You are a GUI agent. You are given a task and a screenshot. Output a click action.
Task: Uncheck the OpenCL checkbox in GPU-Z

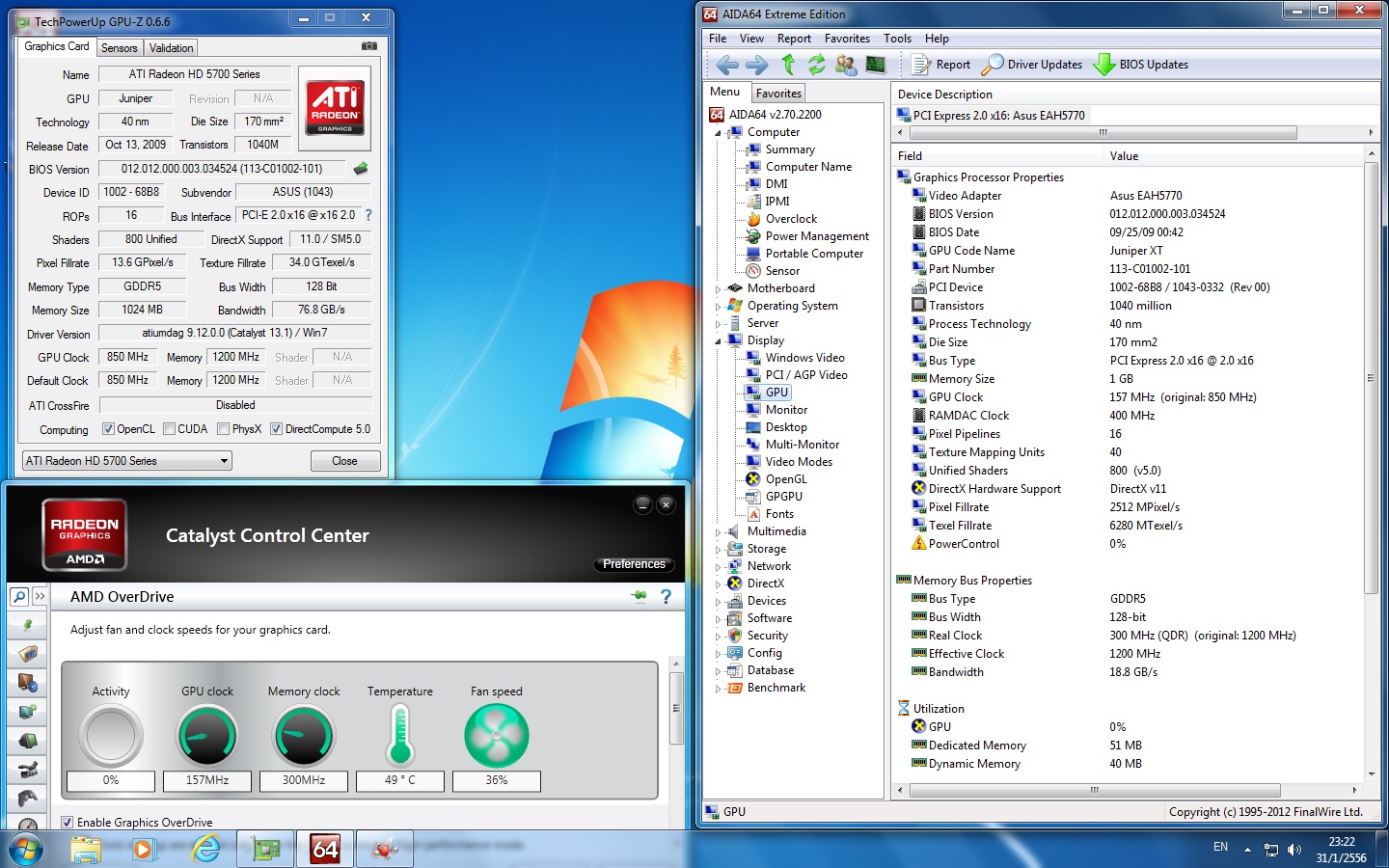pyautogui.click(x=109, y=429)
